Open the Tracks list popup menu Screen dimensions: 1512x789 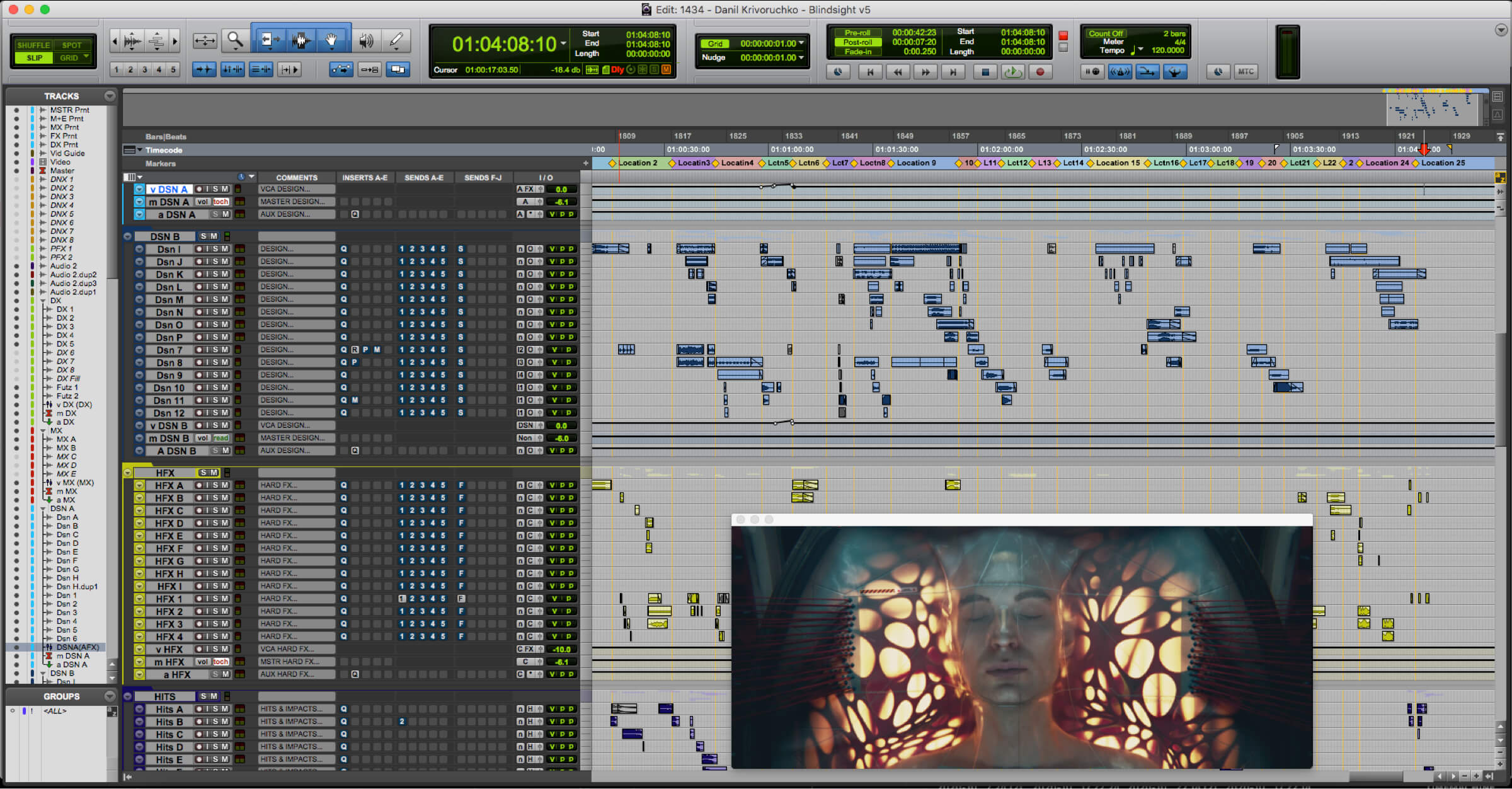coord(110,96)
